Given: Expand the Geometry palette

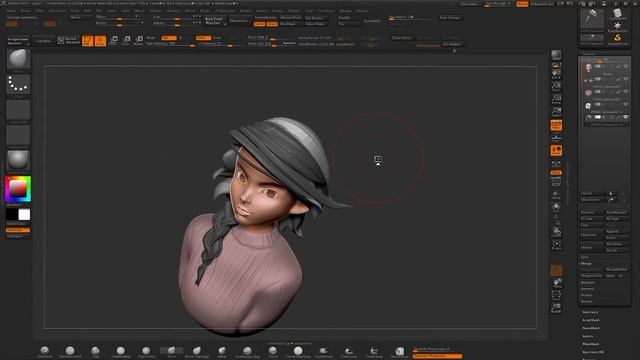Looking at the screenshot, I should pyautogui.click(x=590, y=312).
